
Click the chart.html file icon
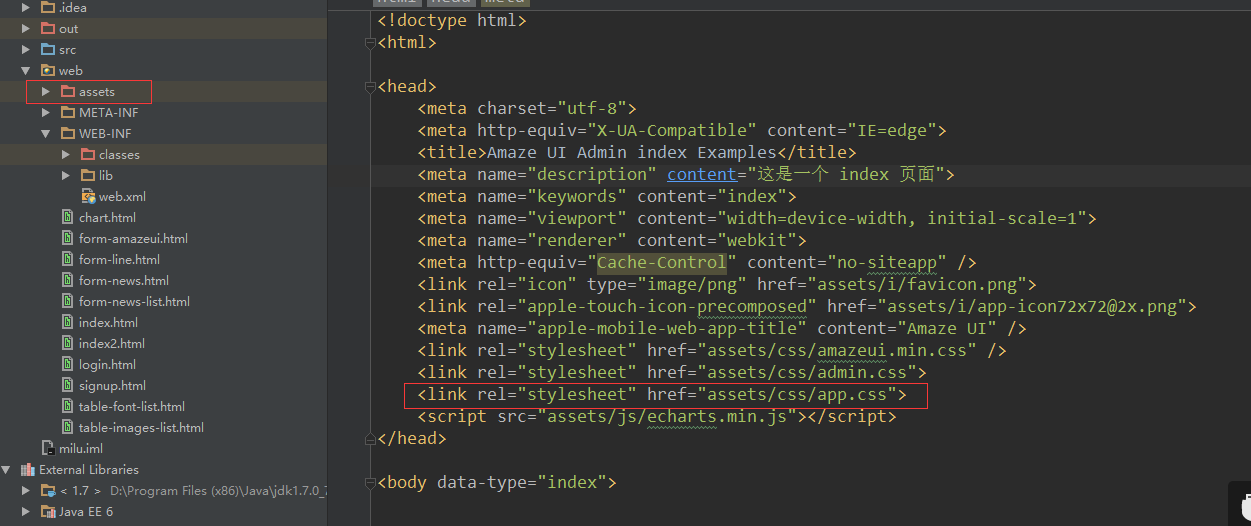pyautogui.click(x=69, y=217)
